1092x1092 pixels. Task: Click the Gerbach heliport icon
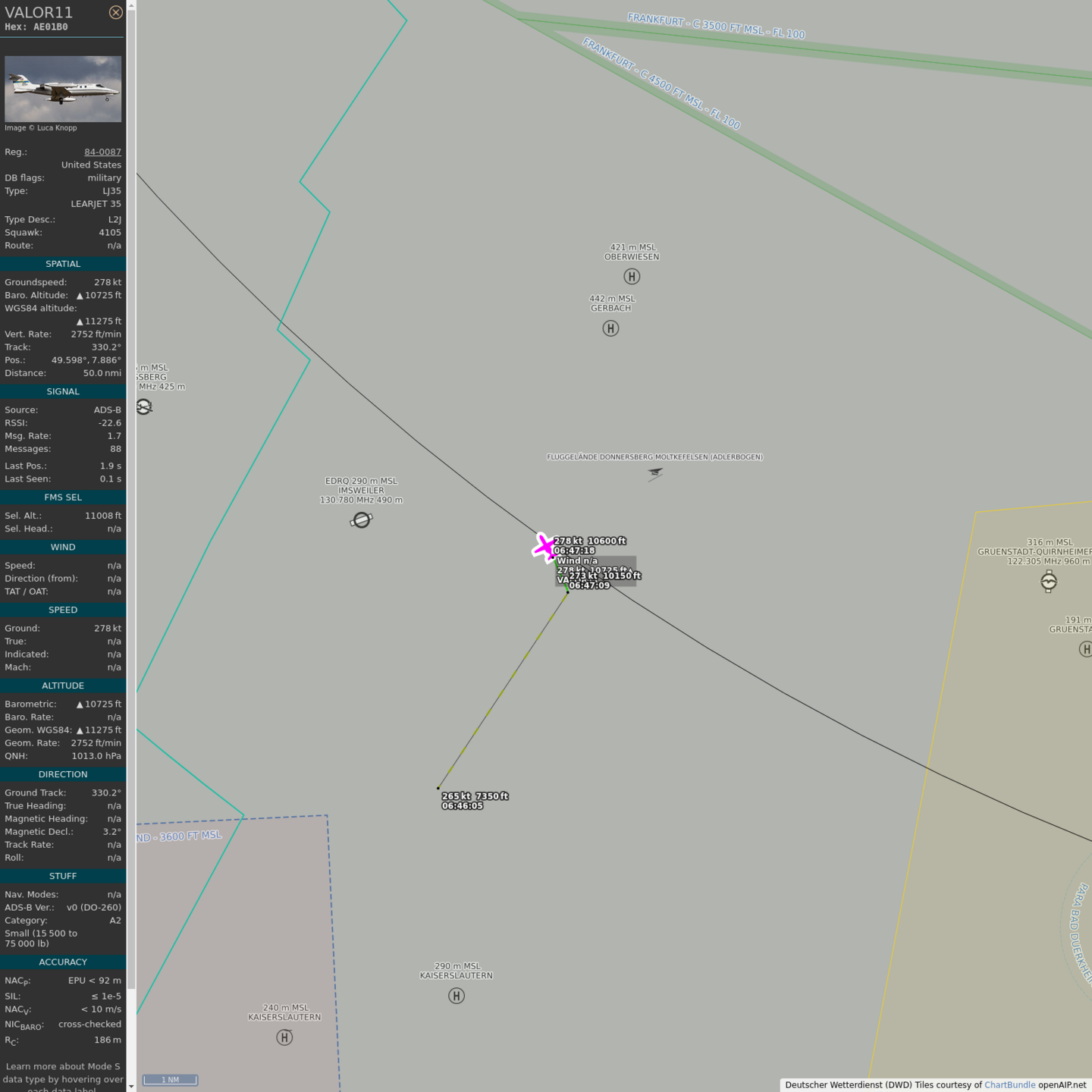610,328
